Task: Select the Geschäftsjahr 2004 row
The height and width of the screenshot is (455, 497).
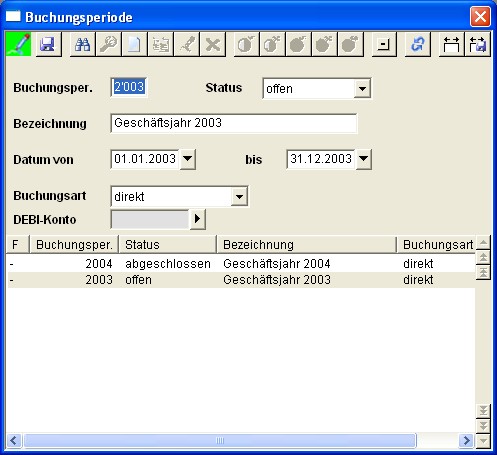Action: coord(241,264)
